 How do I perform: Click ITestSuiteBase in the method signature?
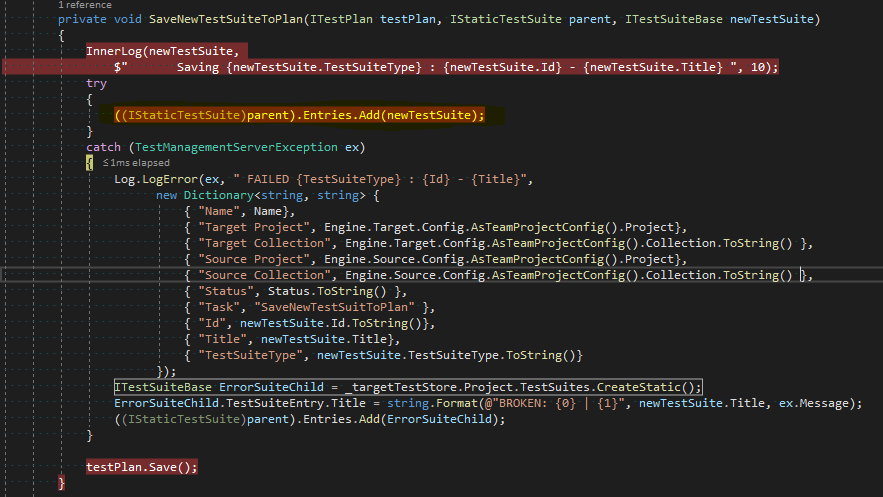tap(674, 19)
